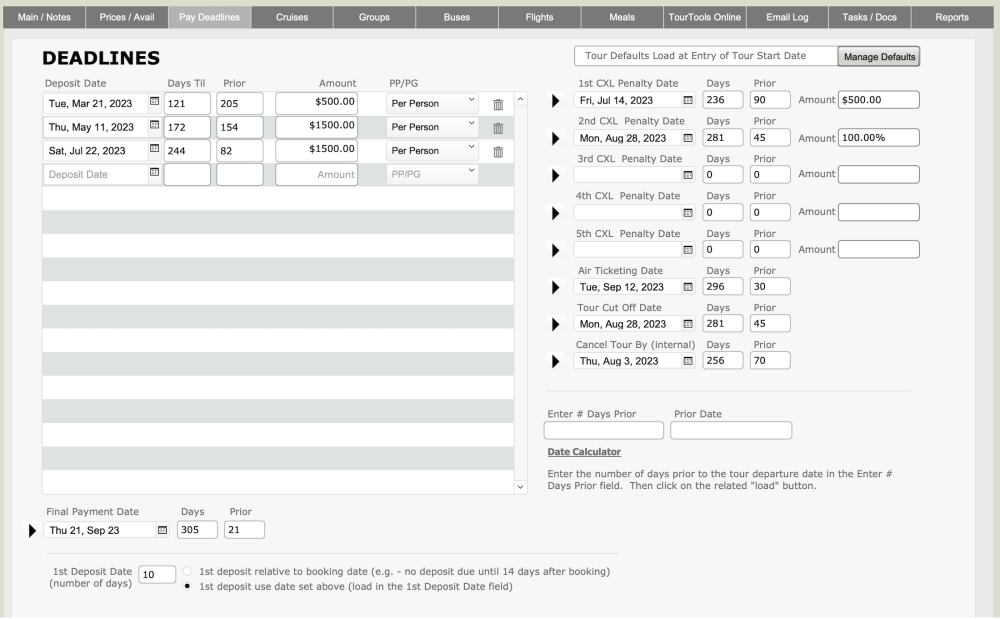Click load arrow for Final Payment Date
This screenshot has width=1000, height=619.
(x=33, y=530)
